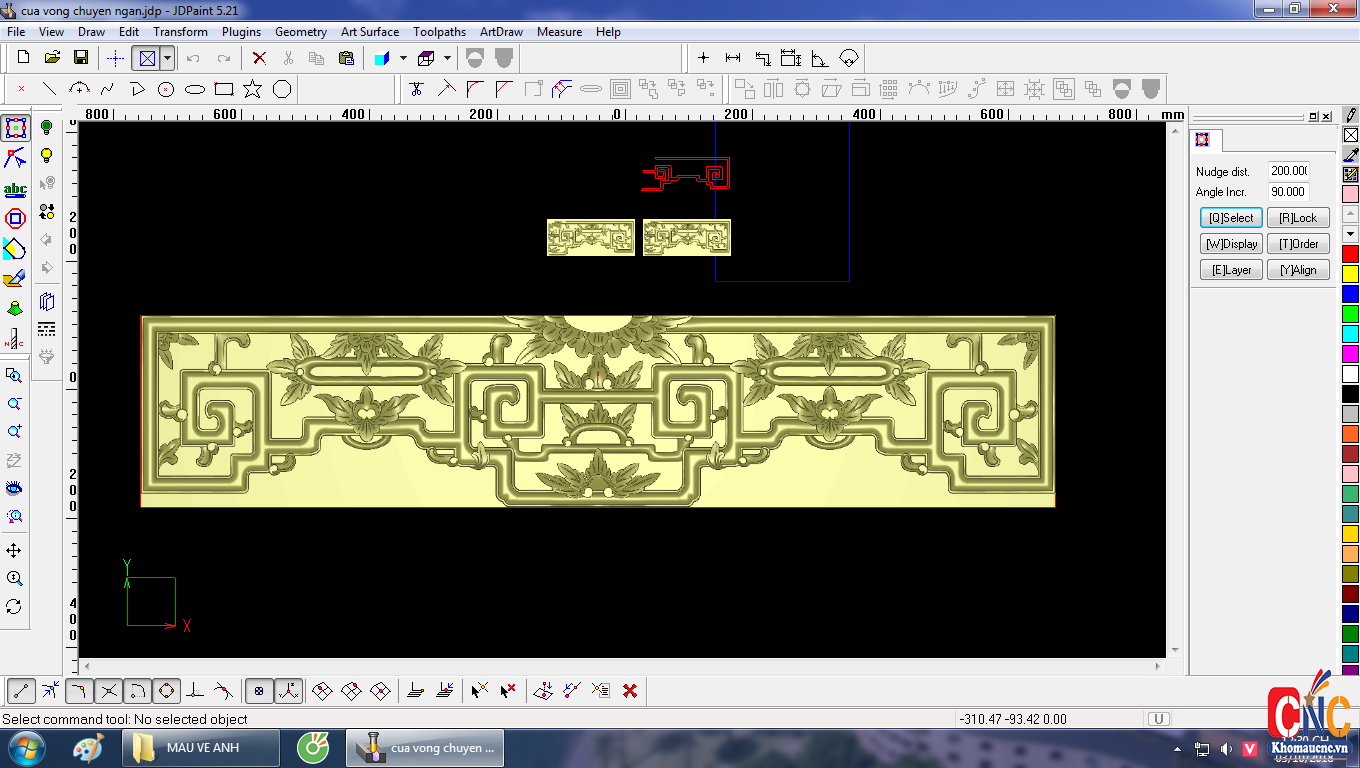Open the blue cube render dropdown

[x=403, y=58]
